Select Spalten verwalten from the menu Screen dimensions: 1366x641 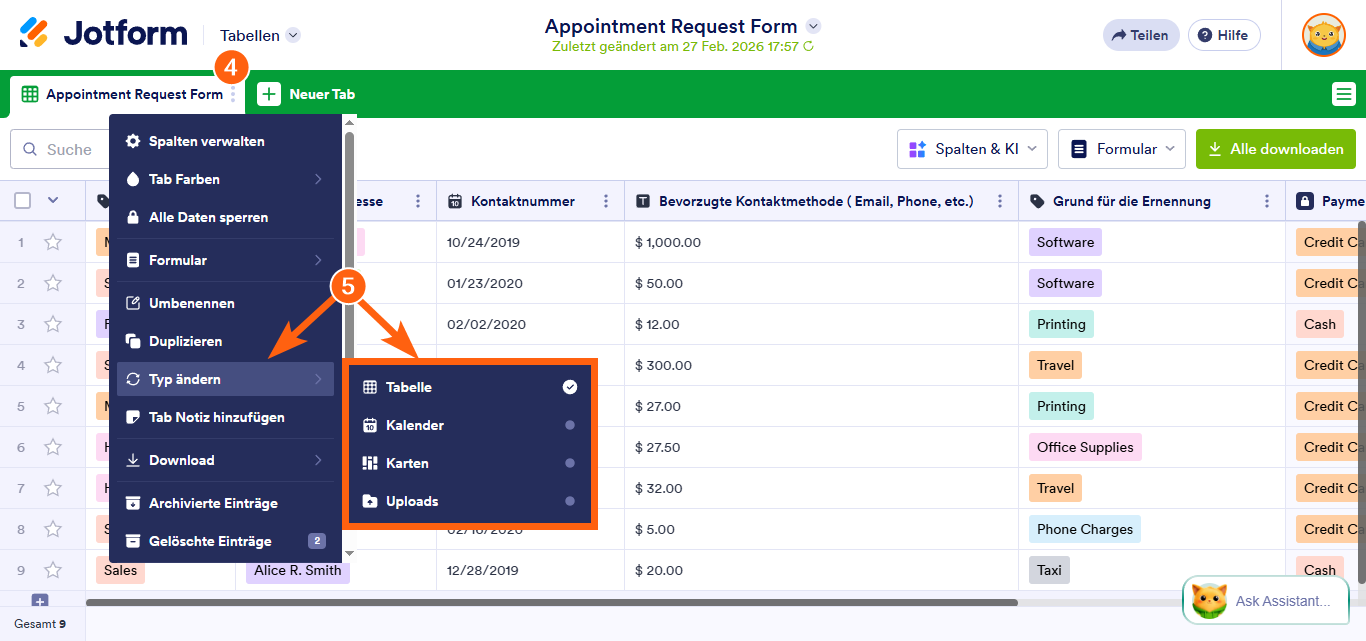pos(206,141)
